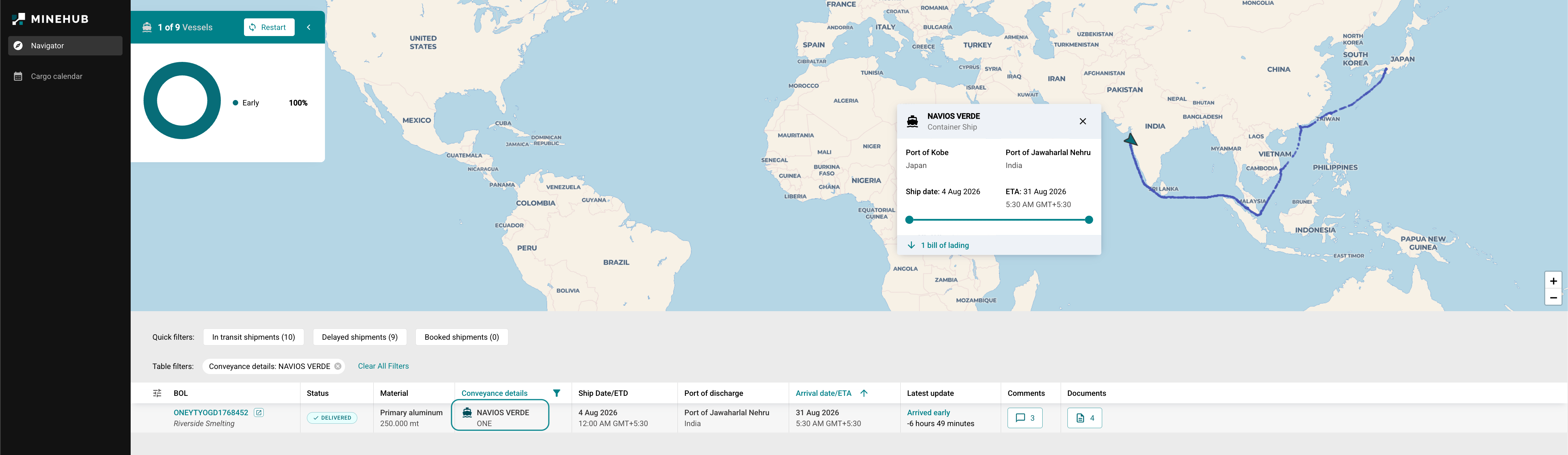Click the vessel marker on the map near India

pos(1130,140)
